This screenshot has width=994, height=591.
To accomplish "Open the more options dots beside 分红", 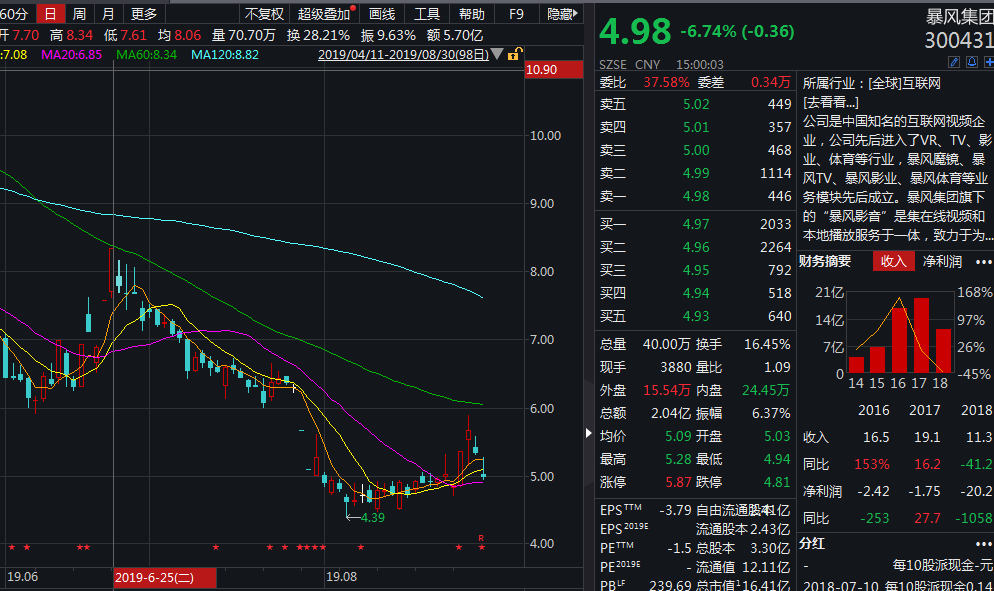I will (983, 545).
